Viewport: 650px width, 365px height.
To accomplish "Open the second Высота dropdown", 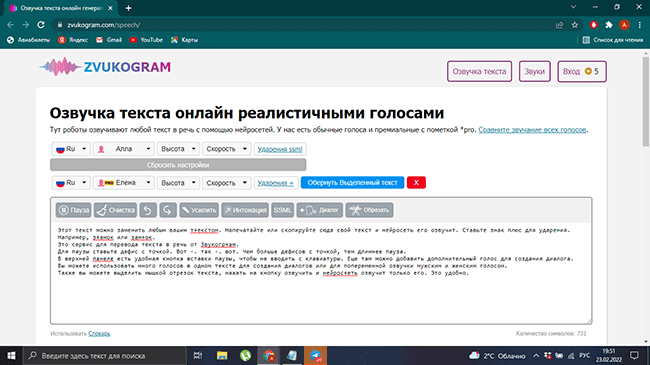I will point(178,183).
